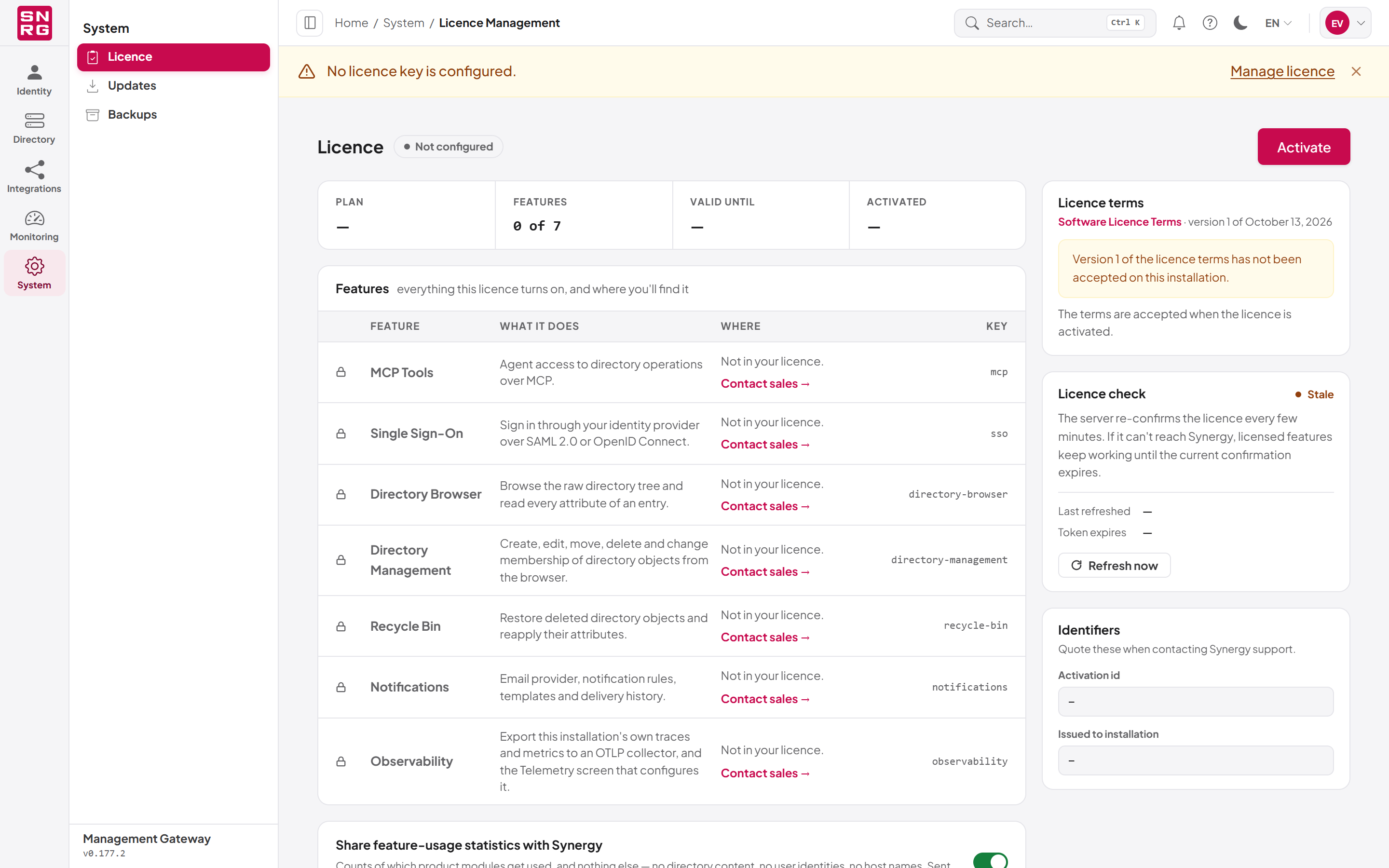Select Updates in the System menu

173,85
